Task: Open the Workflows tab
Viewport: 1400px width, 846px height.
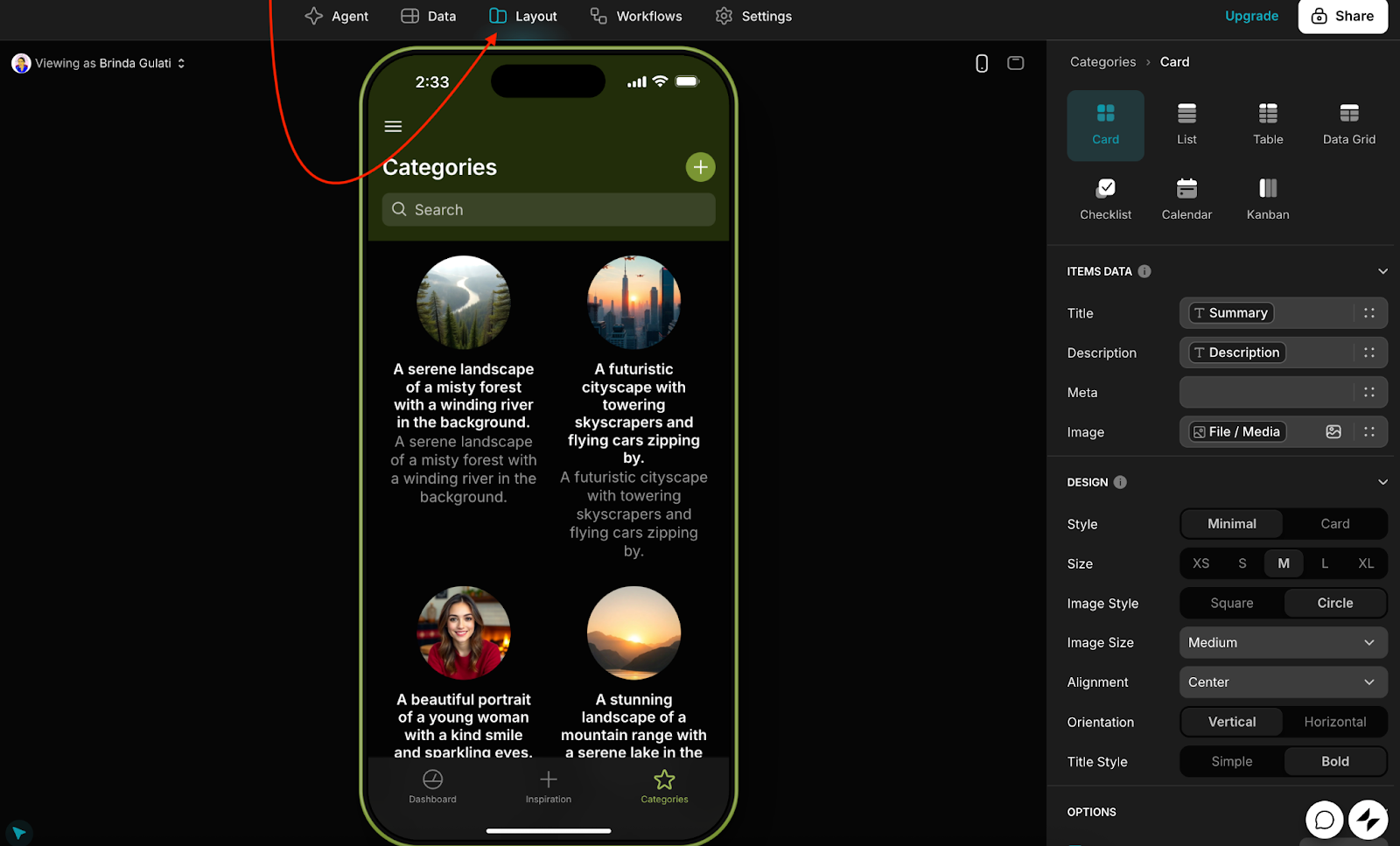Action: (636, 16)
